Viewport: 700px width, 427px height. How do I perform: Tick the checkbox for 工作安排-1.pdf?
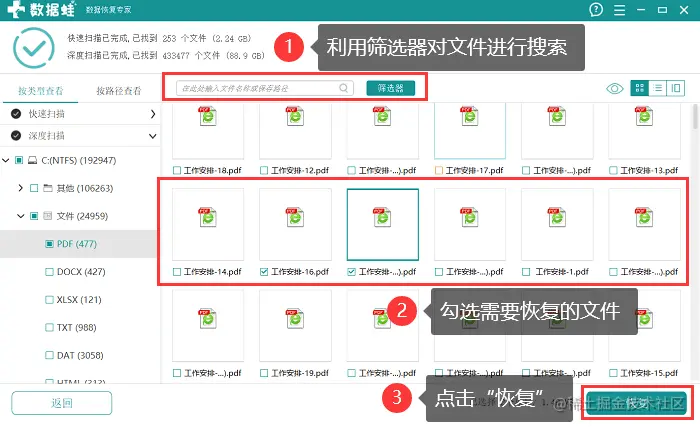pyautogui.click(x=526, y=272)
